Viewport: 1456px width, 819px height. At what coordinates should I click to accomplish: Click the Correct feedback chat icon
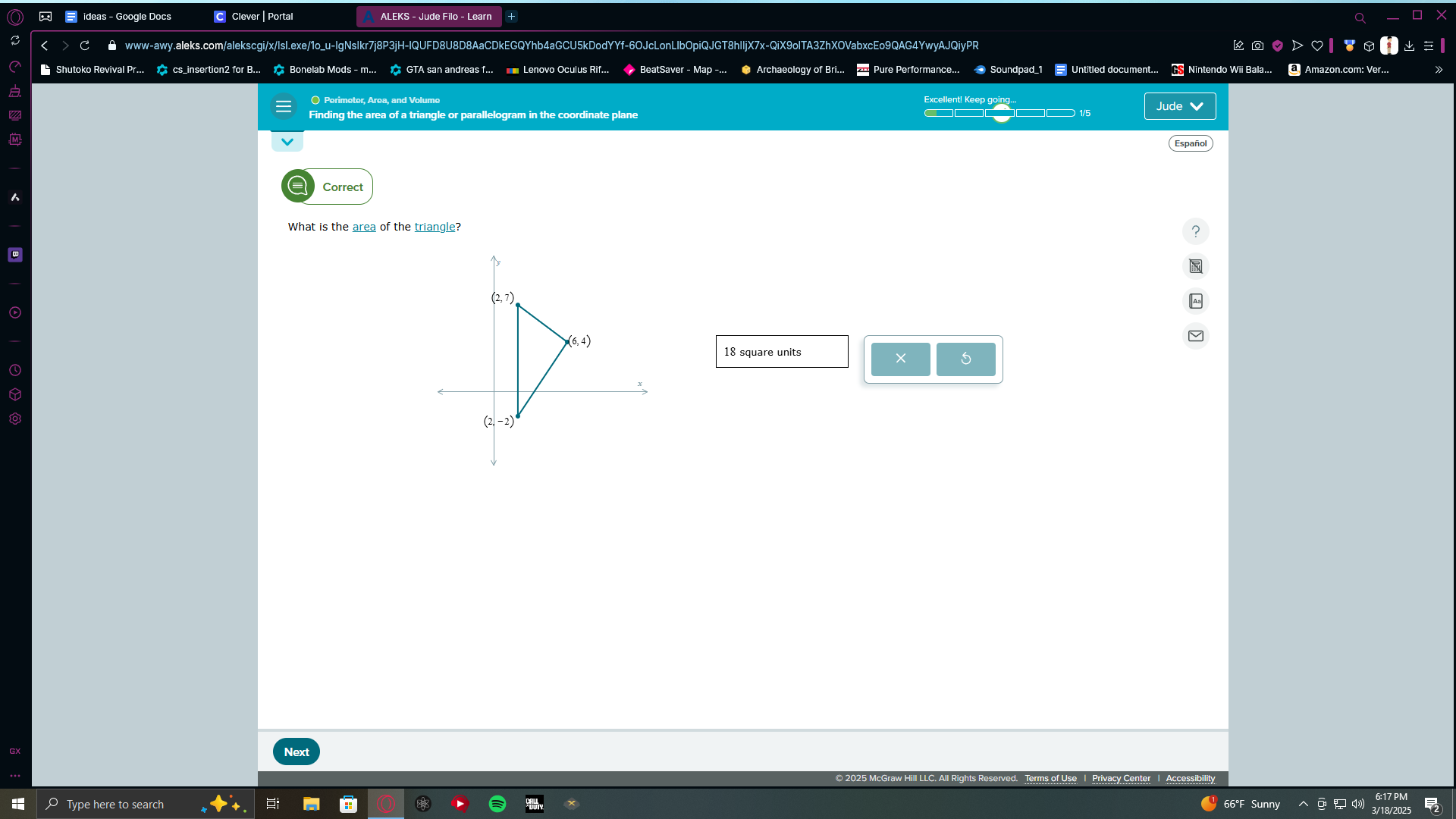[298, 187]
